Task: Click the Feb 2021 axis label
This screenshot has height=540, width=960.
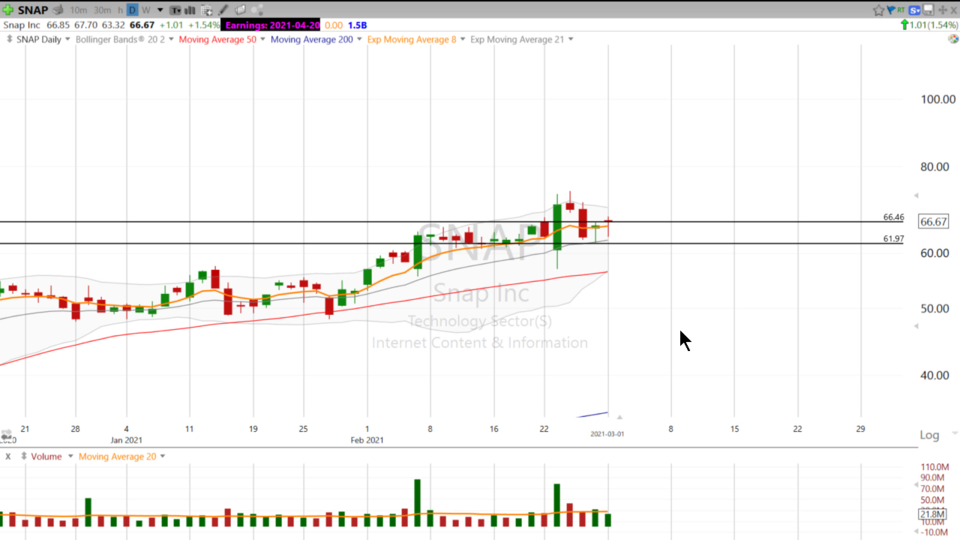Action: (x=367, y=440)
